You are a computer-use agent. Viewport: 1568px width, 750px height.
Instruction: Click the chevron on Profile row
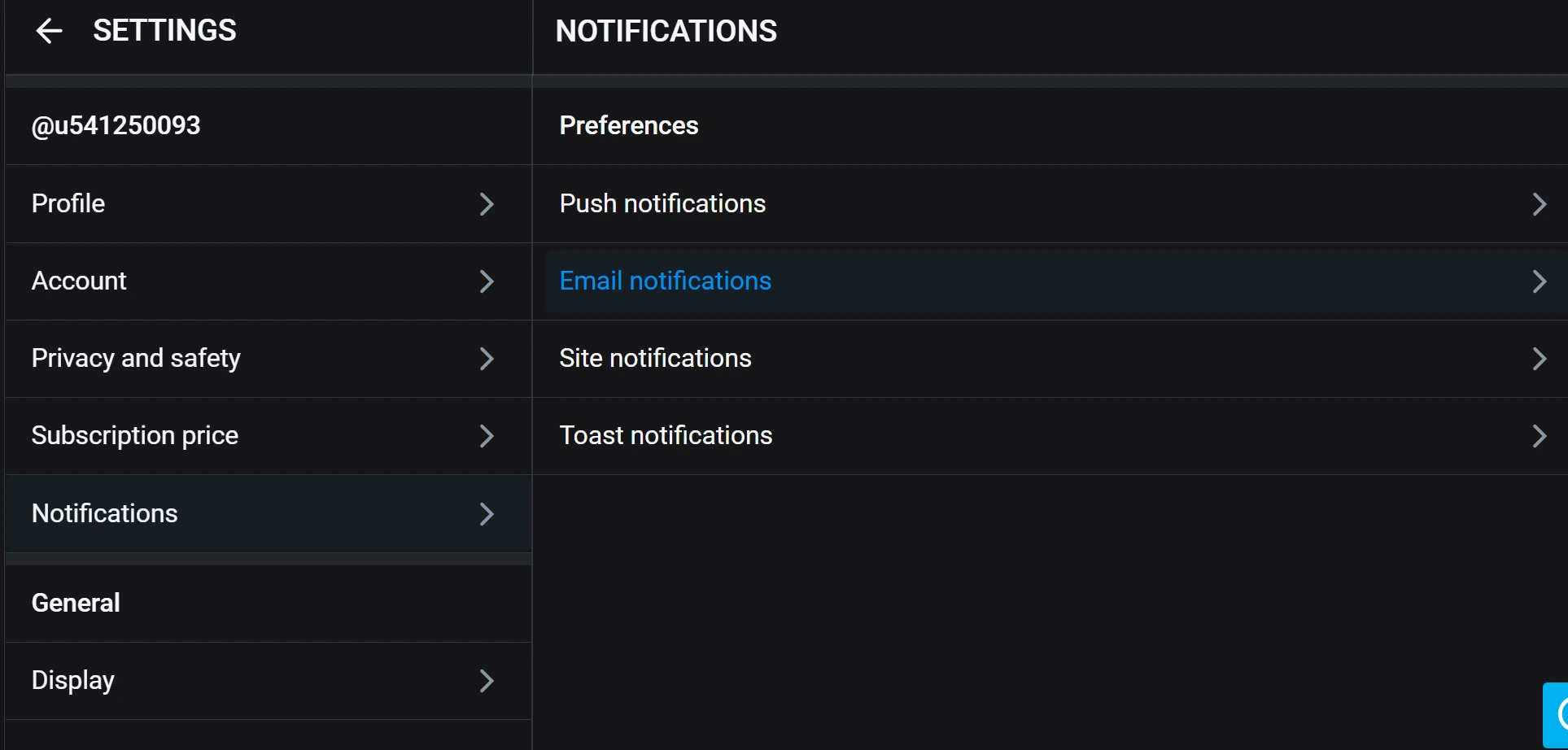coord(487,204)
